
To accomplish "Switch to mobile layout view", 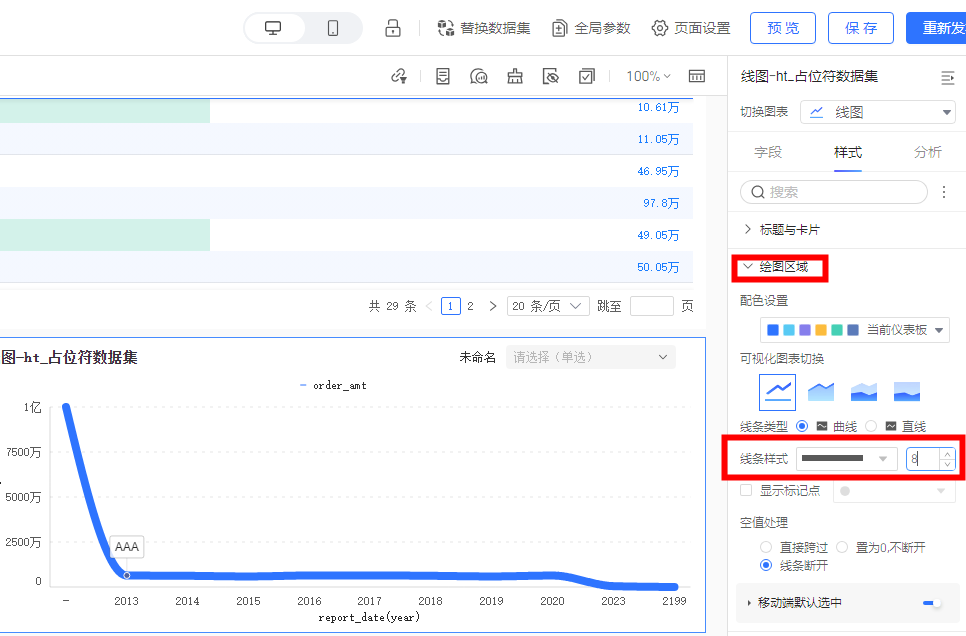I will click(333, 28).
